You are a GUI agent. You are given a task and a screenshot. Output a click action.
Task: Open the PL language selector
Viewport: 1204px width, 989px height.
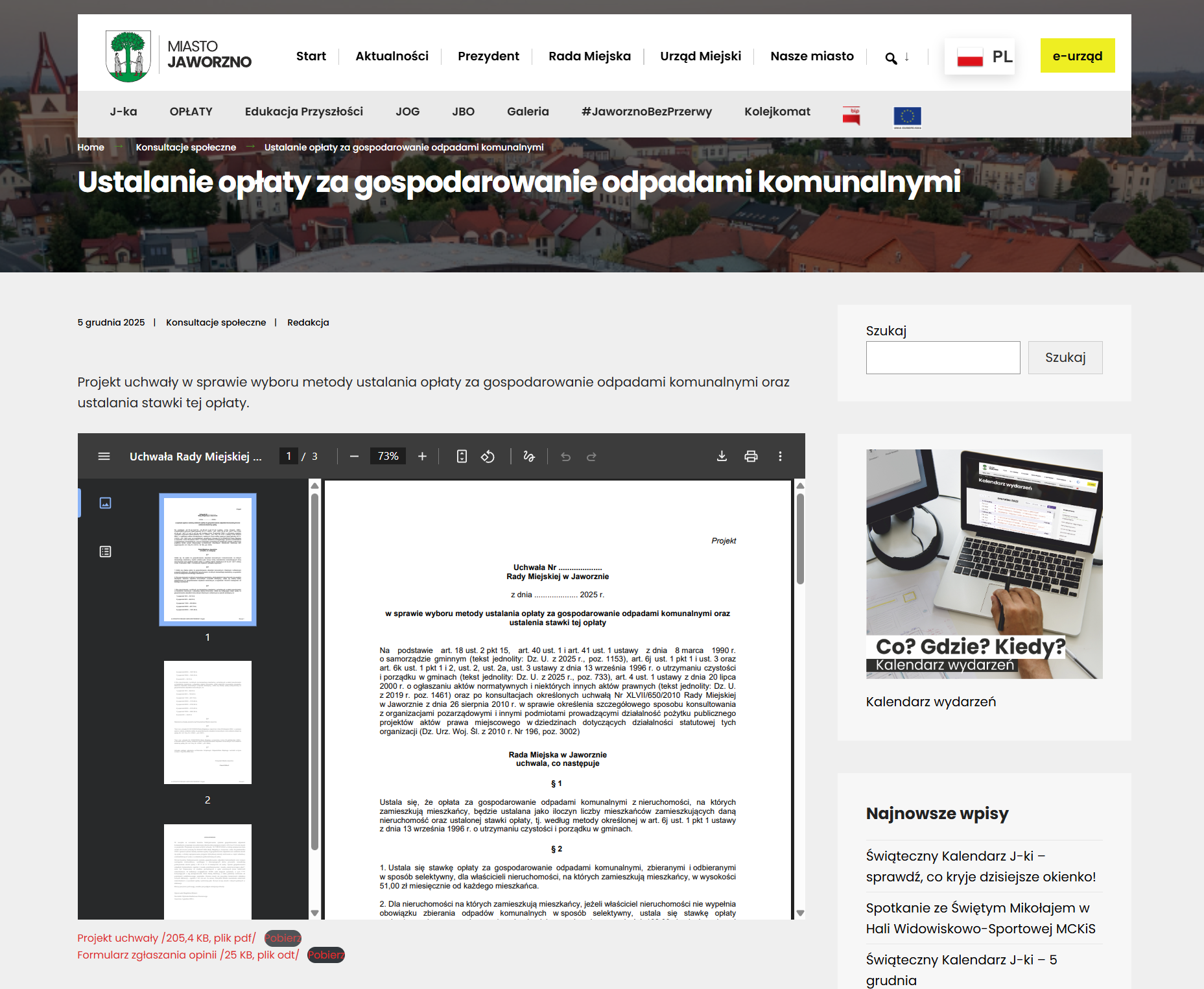(984, 57)
